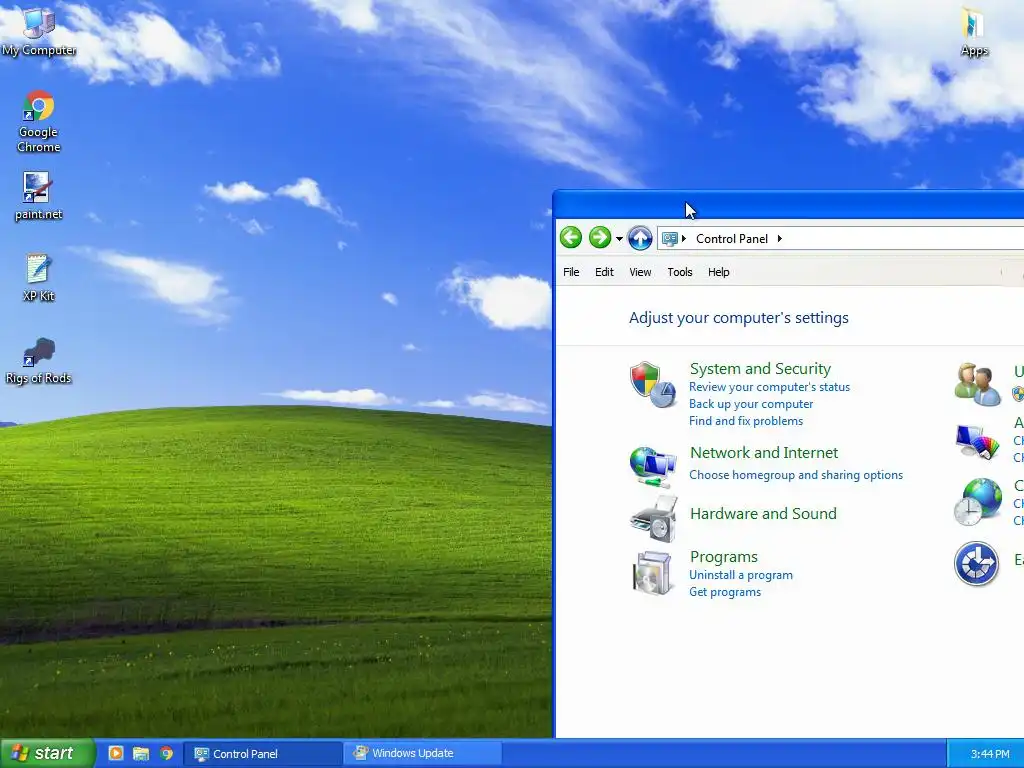The height and width of the screenshot is (768, 1024).
Task: Launch media player from quick launch
Action: click(116, 754)
